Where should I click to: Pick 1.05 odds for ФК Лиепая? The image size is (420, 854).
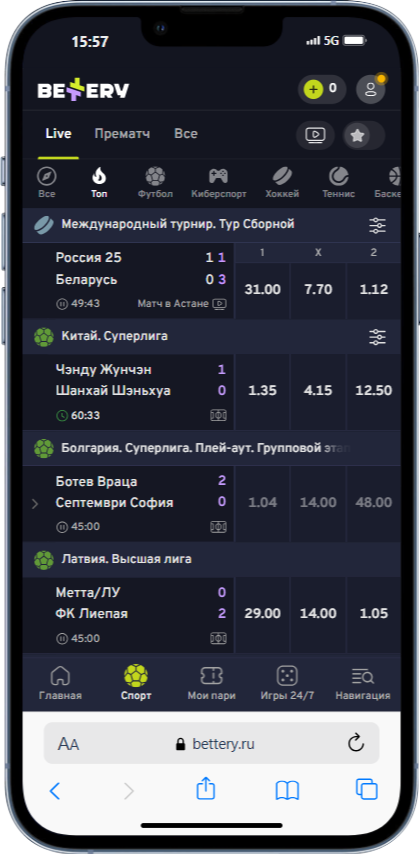click(374, 614)
